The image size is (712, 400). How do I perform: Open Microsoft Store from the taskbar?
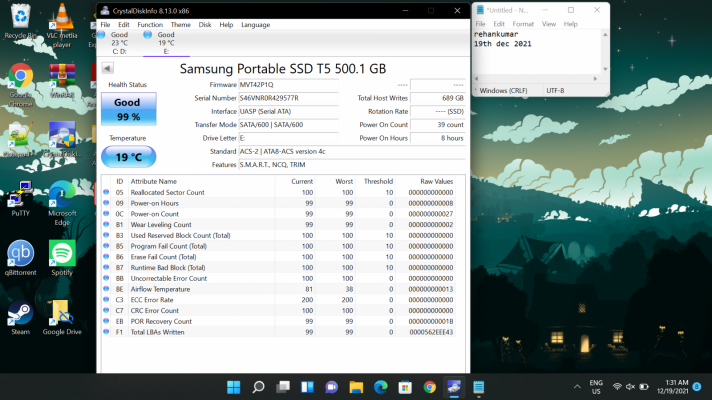click(405, 387)
